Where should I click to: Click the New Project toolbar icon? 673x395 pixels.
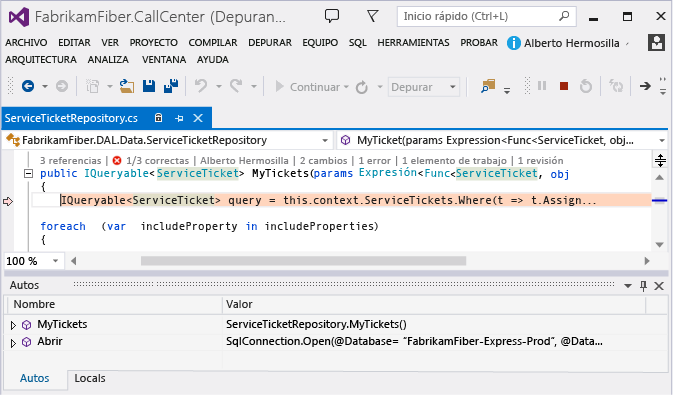tap(92, 86)
